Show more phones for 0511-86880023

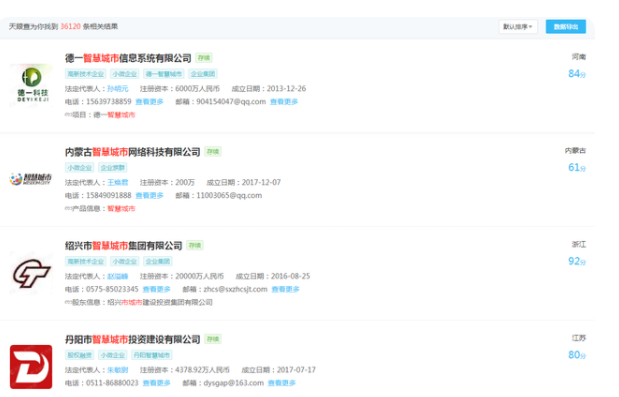coord(156,383)
